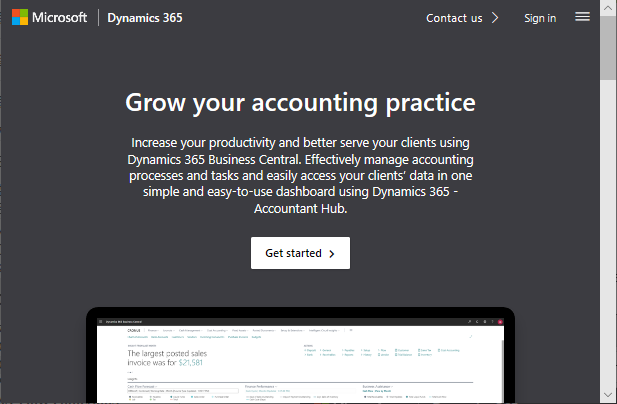Click the '$21,581' invoice amount in the preview
Screen dimensions: 617x404
[190, 363]
